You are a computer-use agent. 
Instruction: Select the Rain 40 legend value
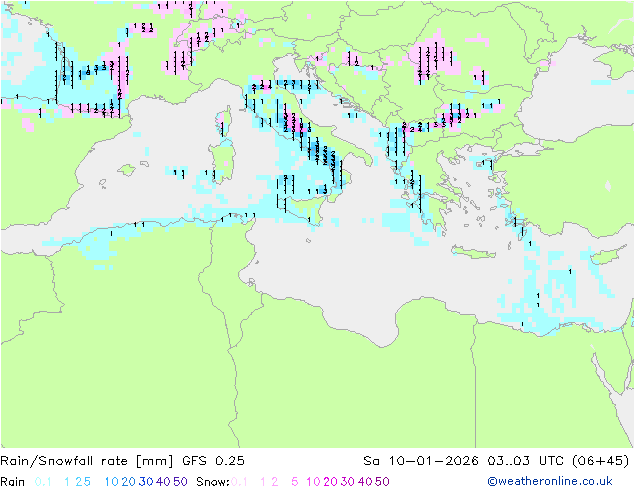(x=163, y=482)
